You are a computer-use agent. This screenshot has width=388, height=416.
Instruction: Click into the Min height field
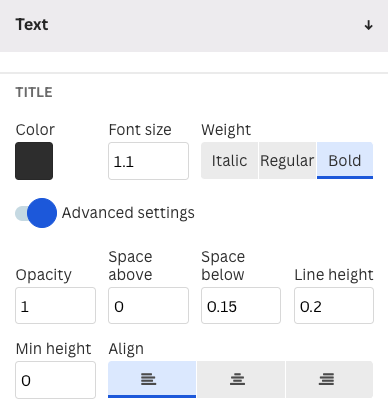coord(55,380)
